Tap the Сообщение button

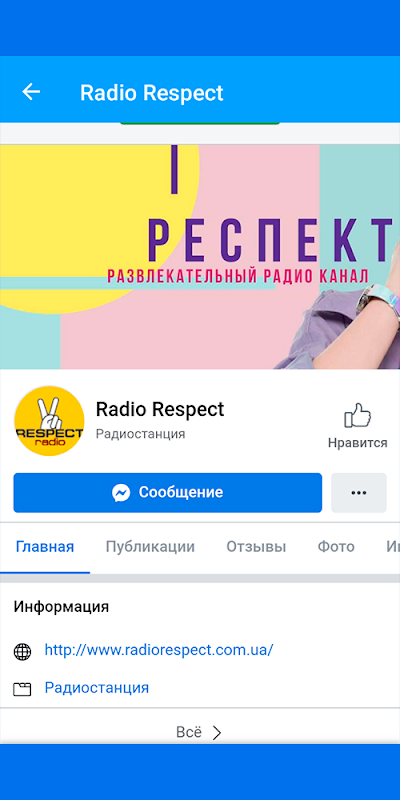(x=168, y=492)
